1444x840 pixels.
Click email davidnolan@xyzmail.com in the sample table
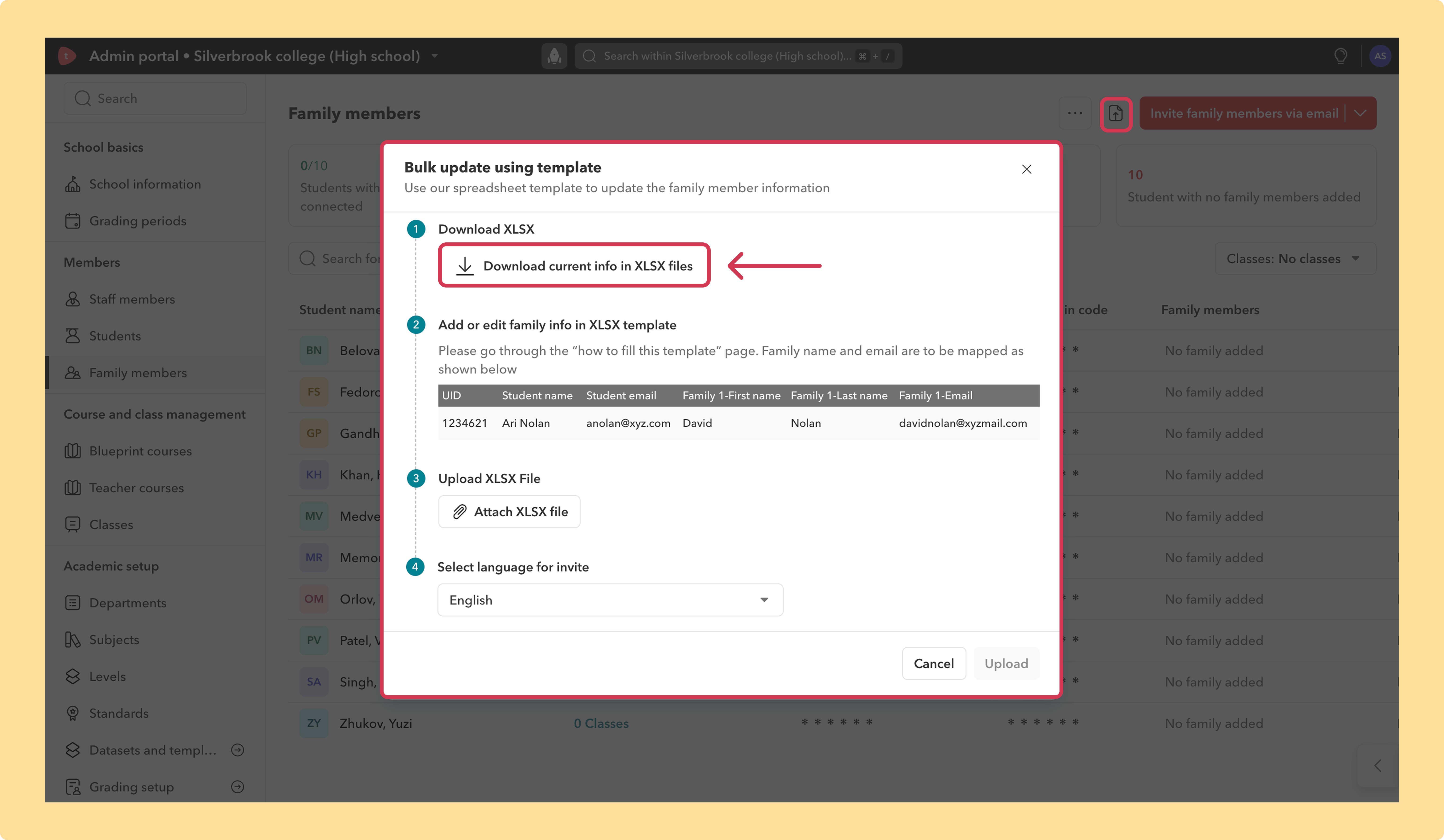click(963, 423)
